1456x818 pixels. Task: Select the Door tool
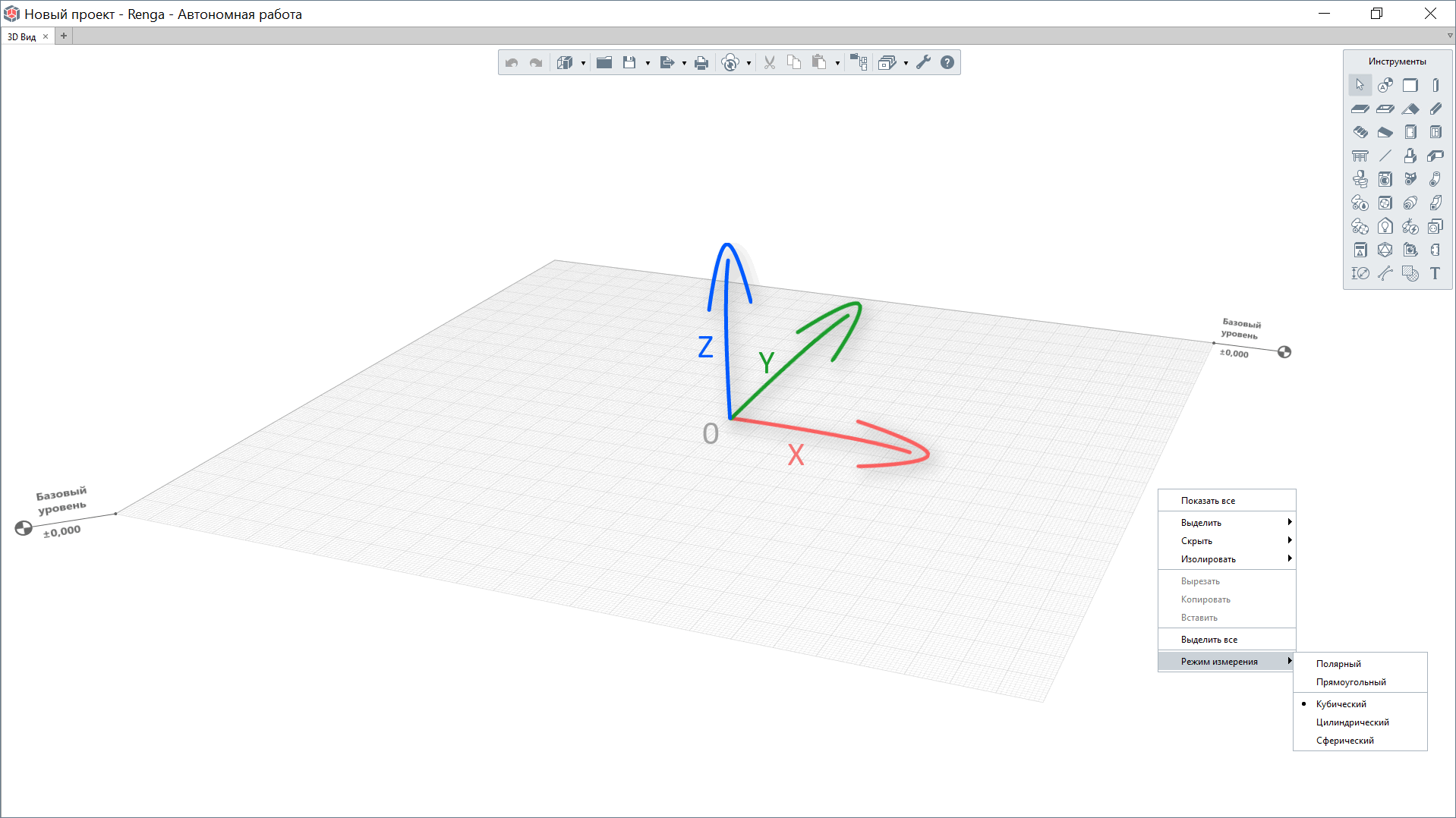1410,132
